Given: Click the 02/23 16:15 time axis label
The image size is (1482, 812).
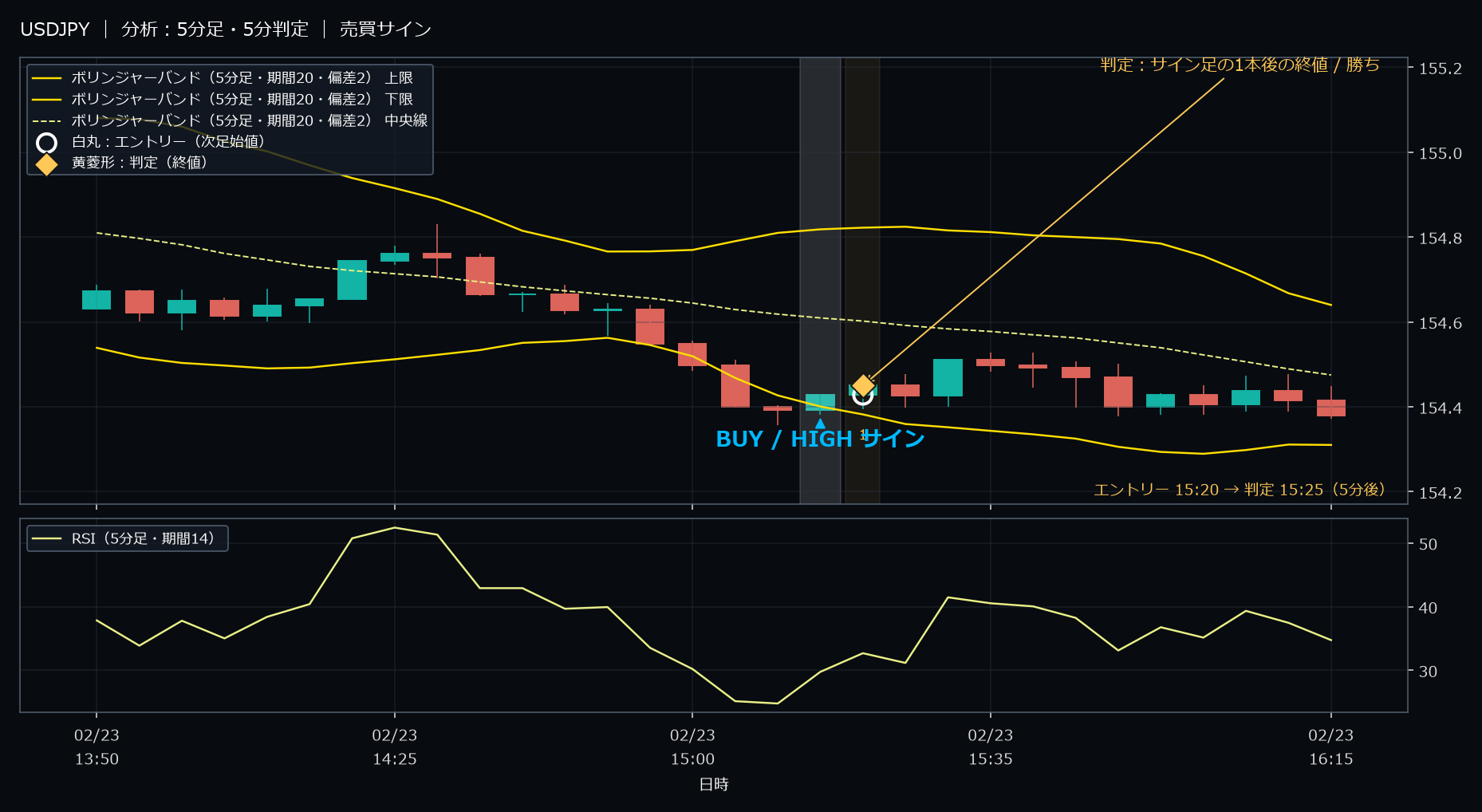Looking at the screenshot, I should [x=1331, y=747].
